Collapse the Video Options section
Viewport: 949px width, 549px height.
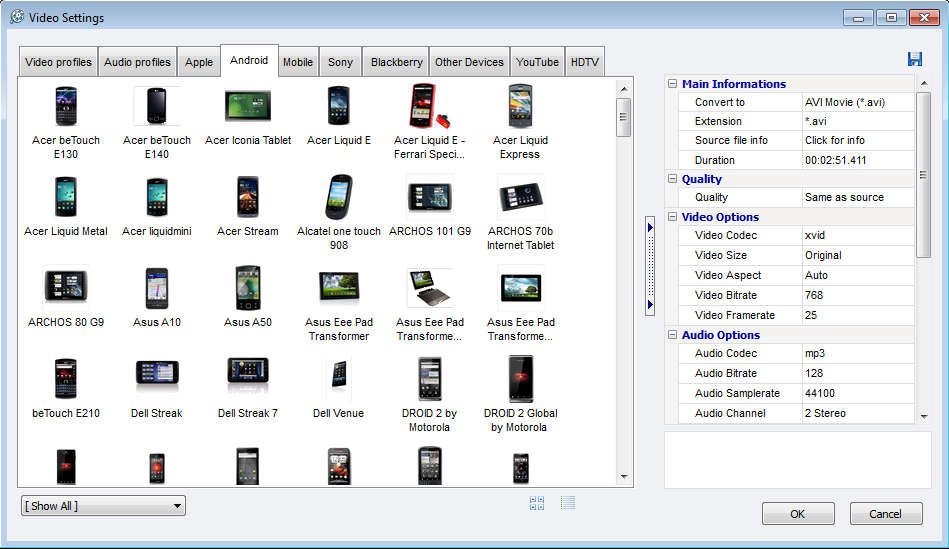pyautogui.click(x=673, y=217)
